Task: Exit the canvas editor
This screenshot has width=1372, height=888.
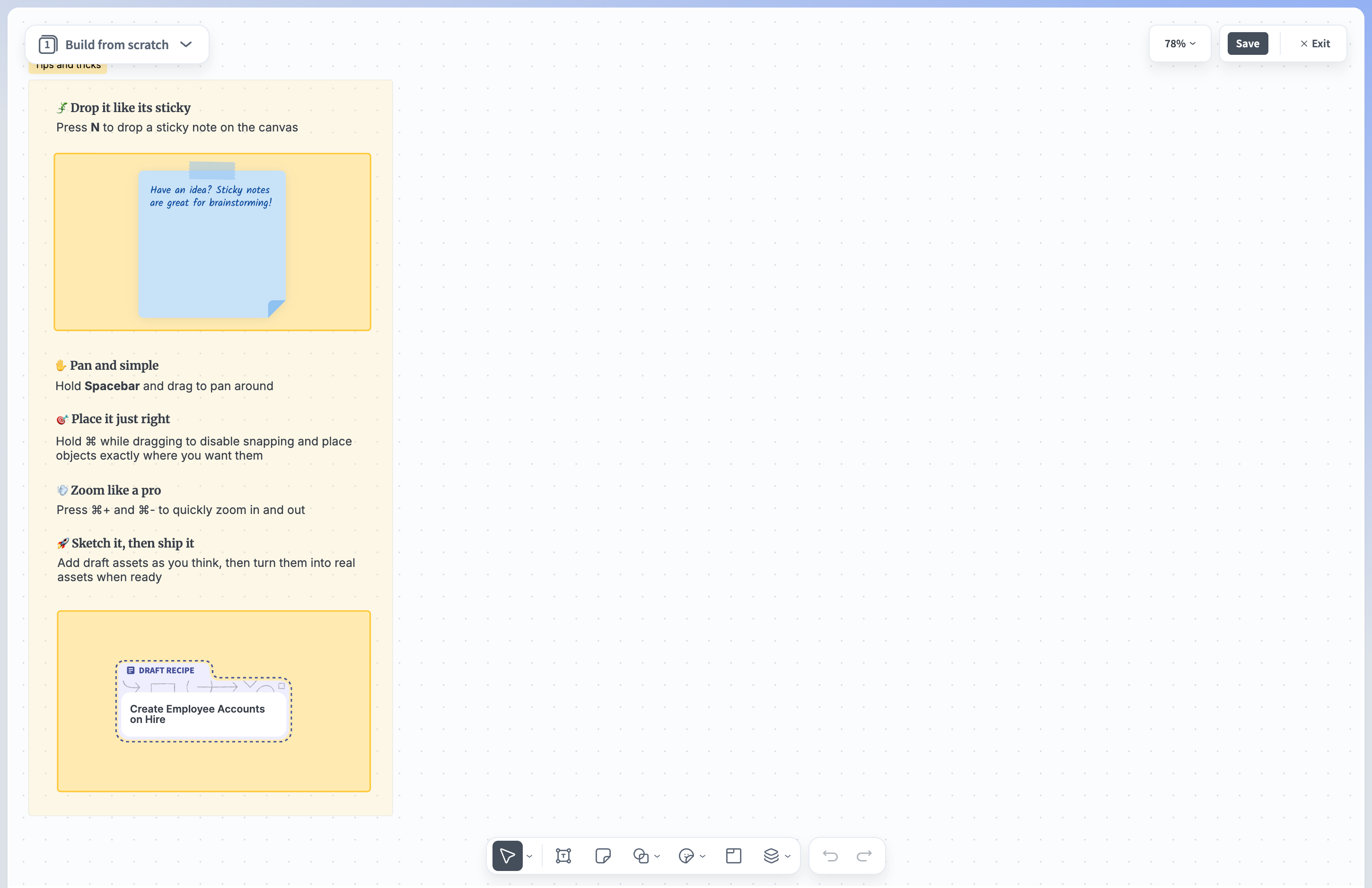Action: pos(1315,44)
